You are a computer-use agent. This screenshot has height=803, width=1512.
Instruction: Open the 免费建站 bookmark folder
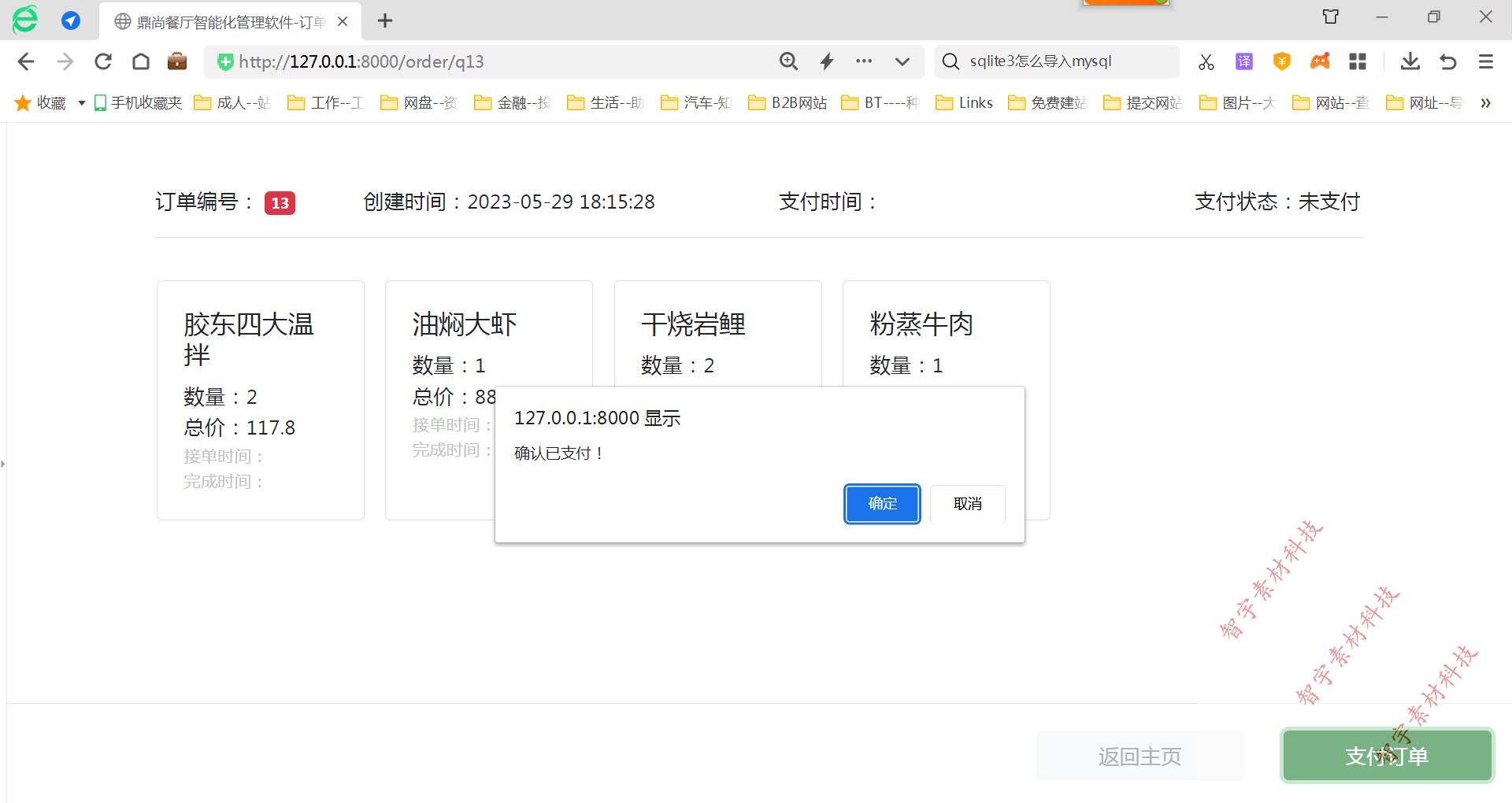coord(1048,103)
